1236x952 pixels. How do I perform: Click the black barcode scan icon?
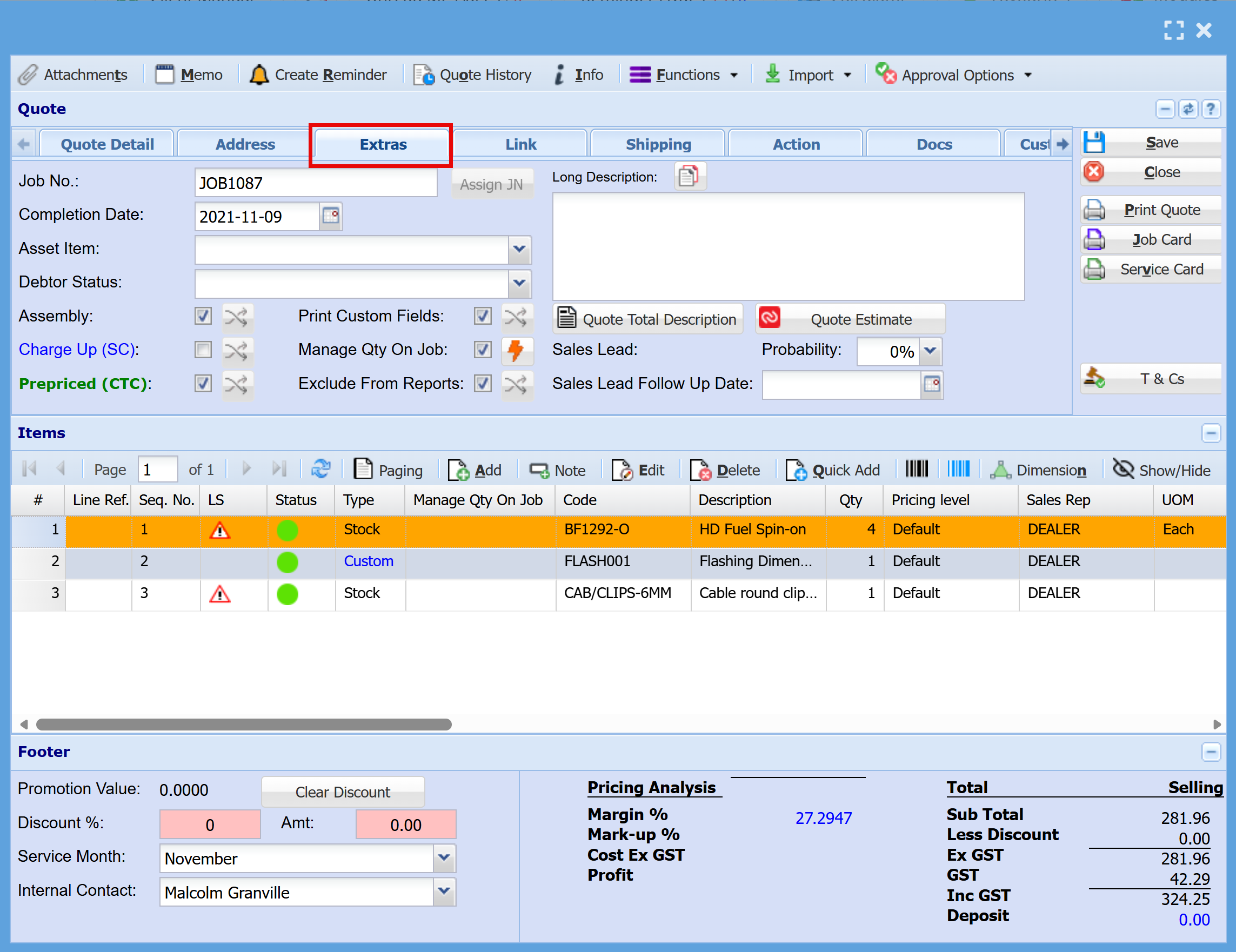(917, 469)
